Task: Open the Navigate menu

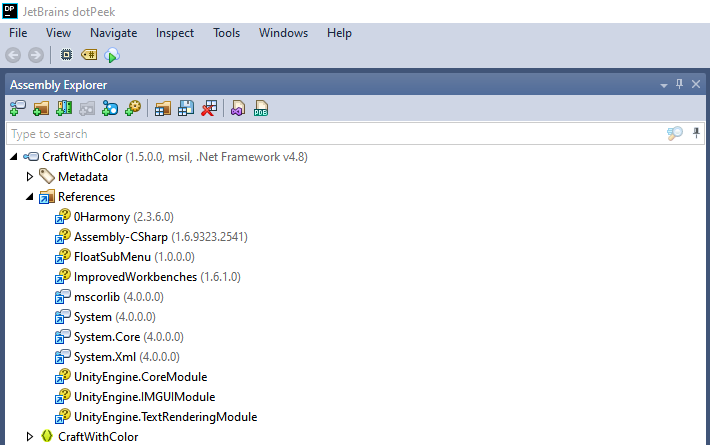Action: coord(114,33)
